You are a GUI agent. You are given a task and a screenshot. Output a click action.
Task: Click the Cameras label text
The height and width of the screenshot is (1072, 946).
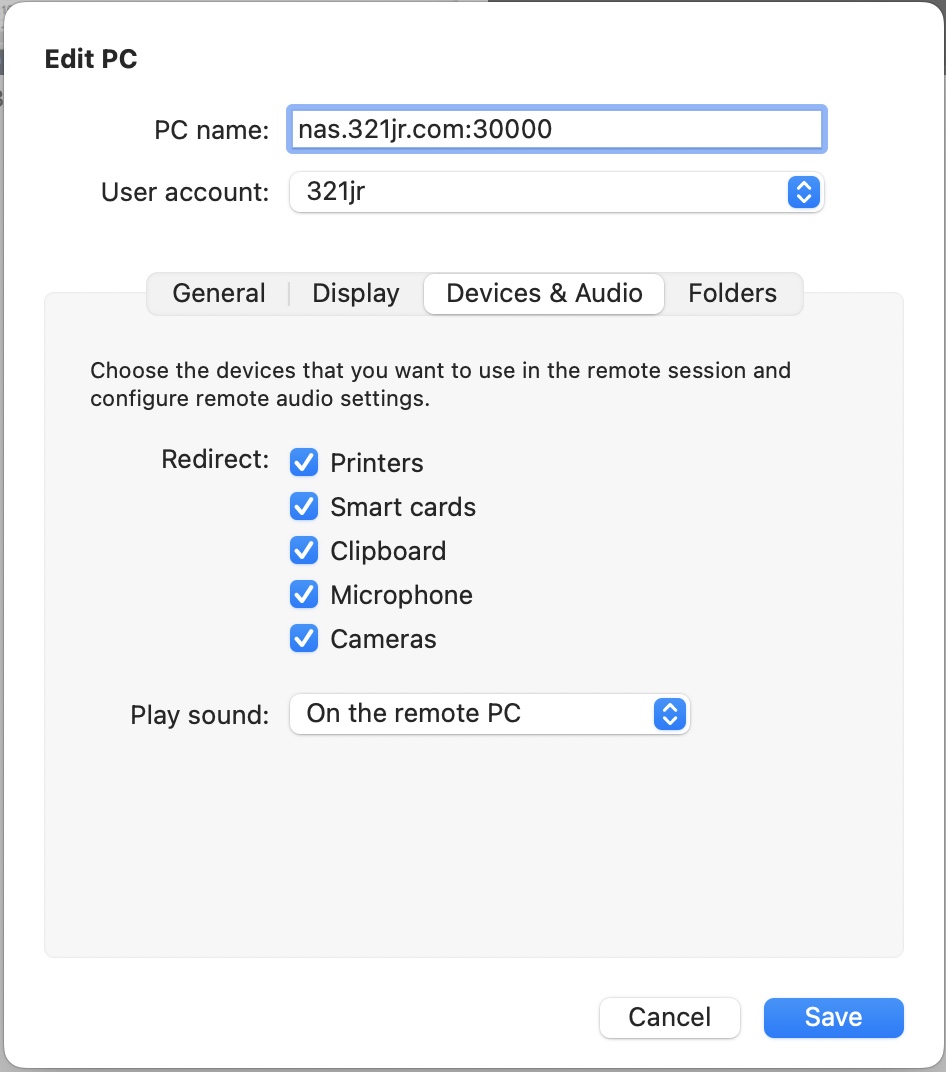383,639
